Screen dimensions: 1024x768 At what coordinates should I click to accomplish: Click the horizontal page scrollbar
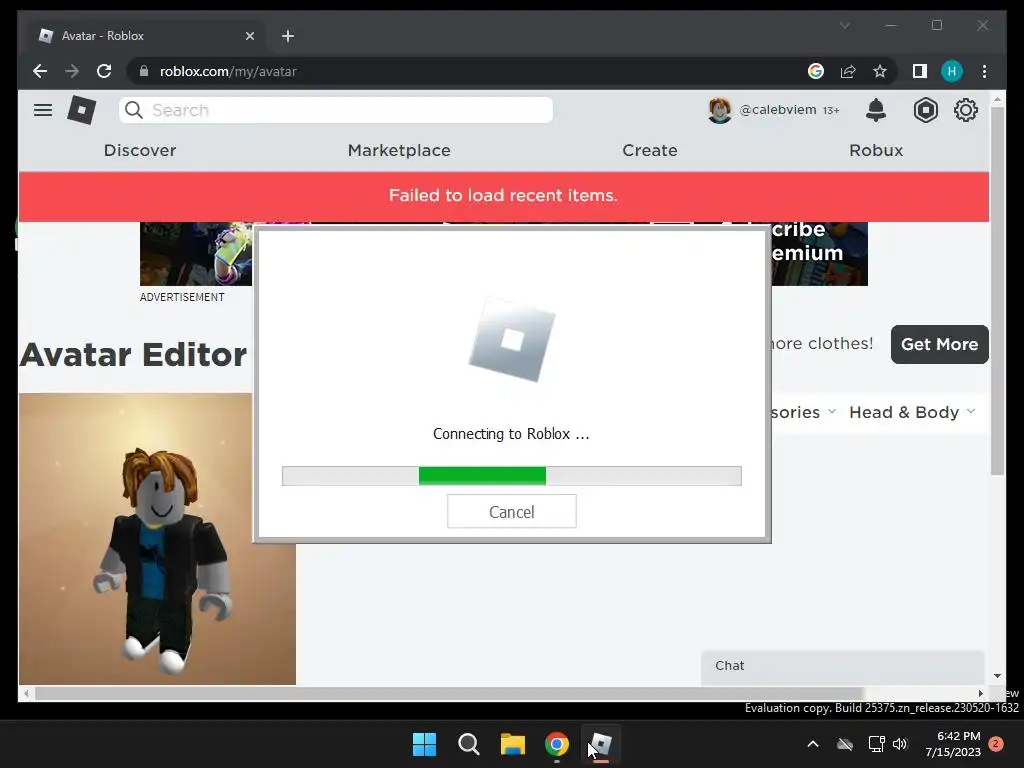pyautogui.click(x=449, y=694)
